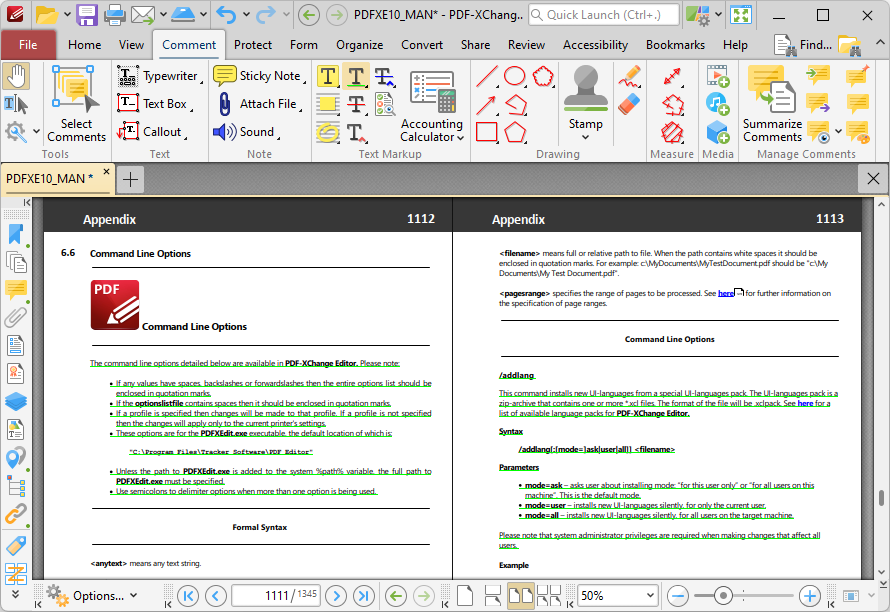The height and width of the screenshot is (612, 890).
Task: Switch to the Convert tab
Action: click(x=422, y=45)
